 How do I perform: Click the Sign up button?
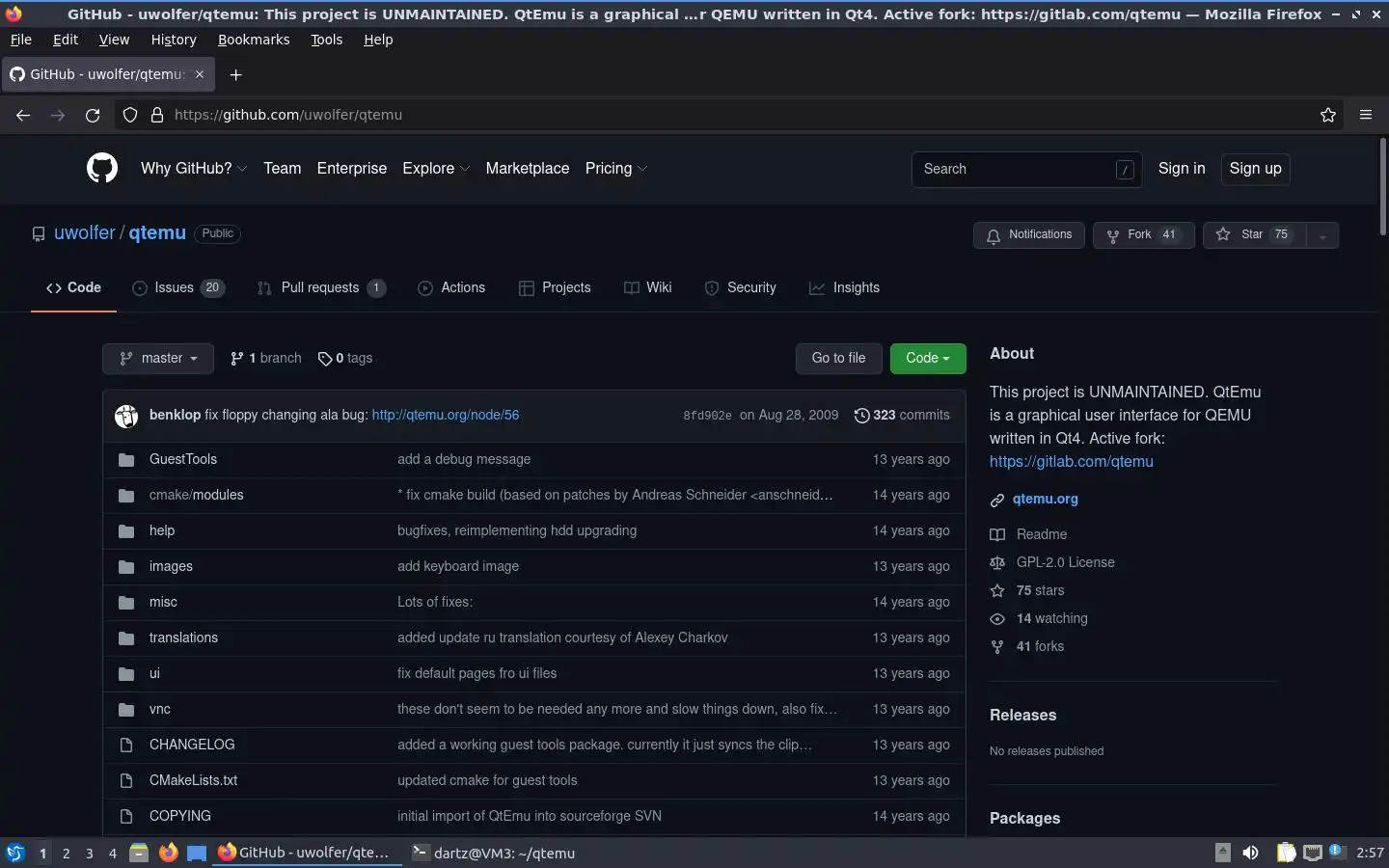(1256, 169)
